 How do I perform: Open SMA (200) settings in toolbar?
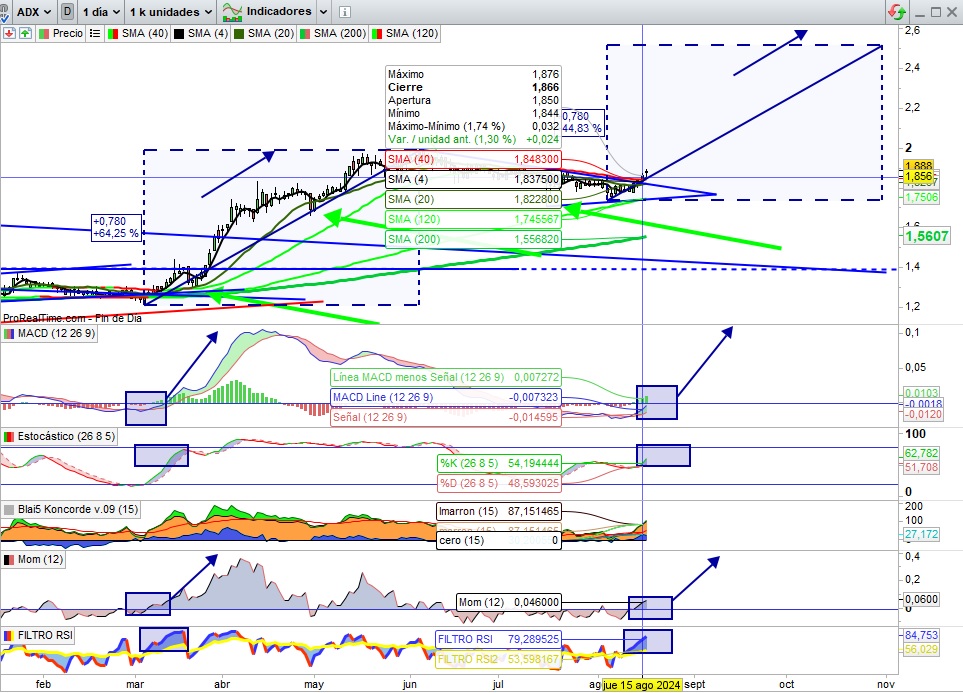(333, 33)
